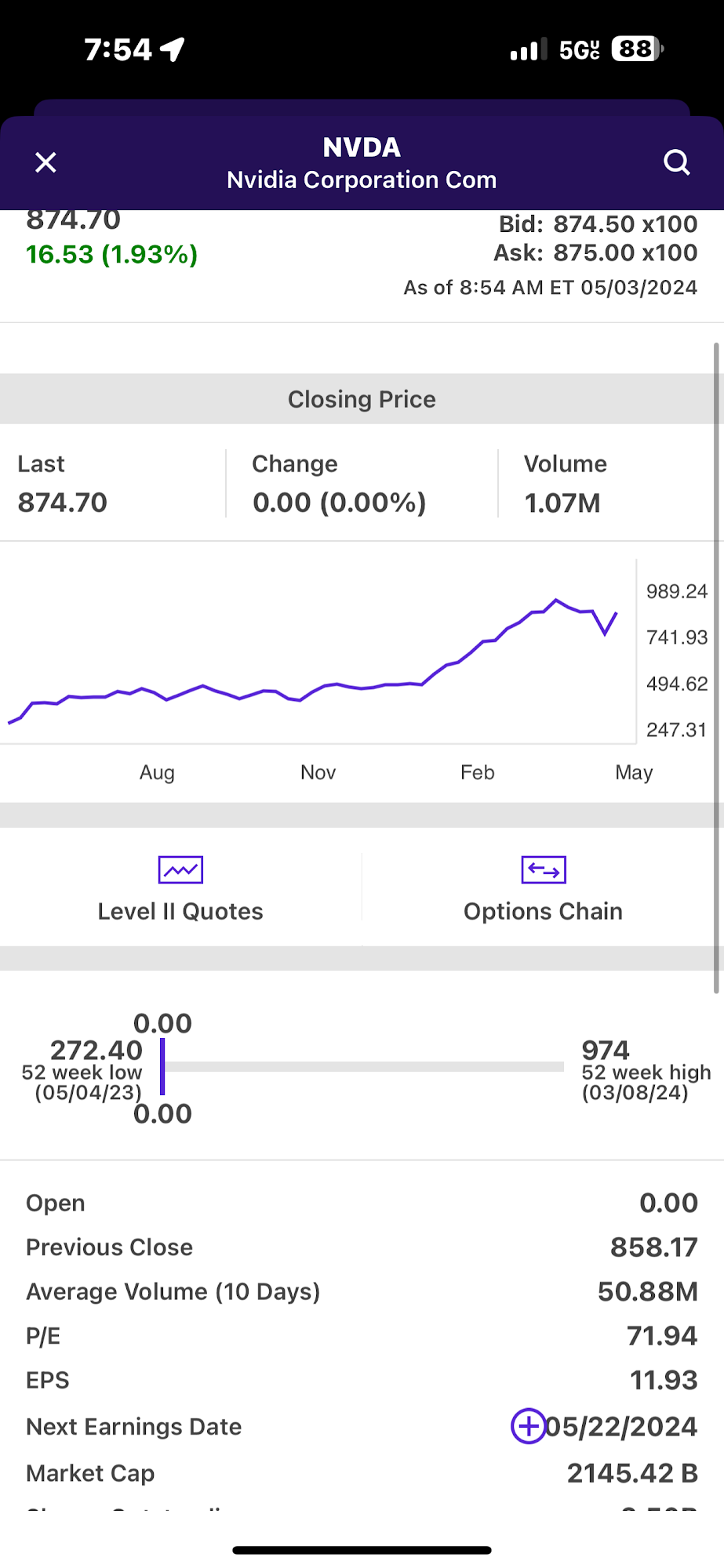Tap the 52 week high 974

click(x=606, y=1050)
